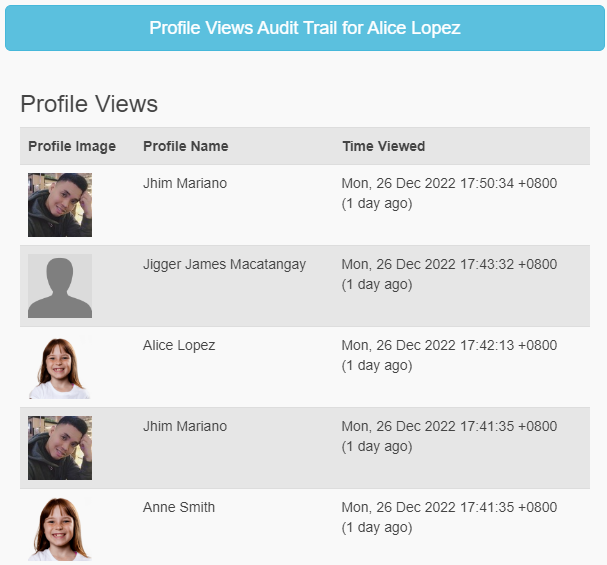607x565 pixels.
Task: Select the Anne Smith profile name
Action: 179,508
